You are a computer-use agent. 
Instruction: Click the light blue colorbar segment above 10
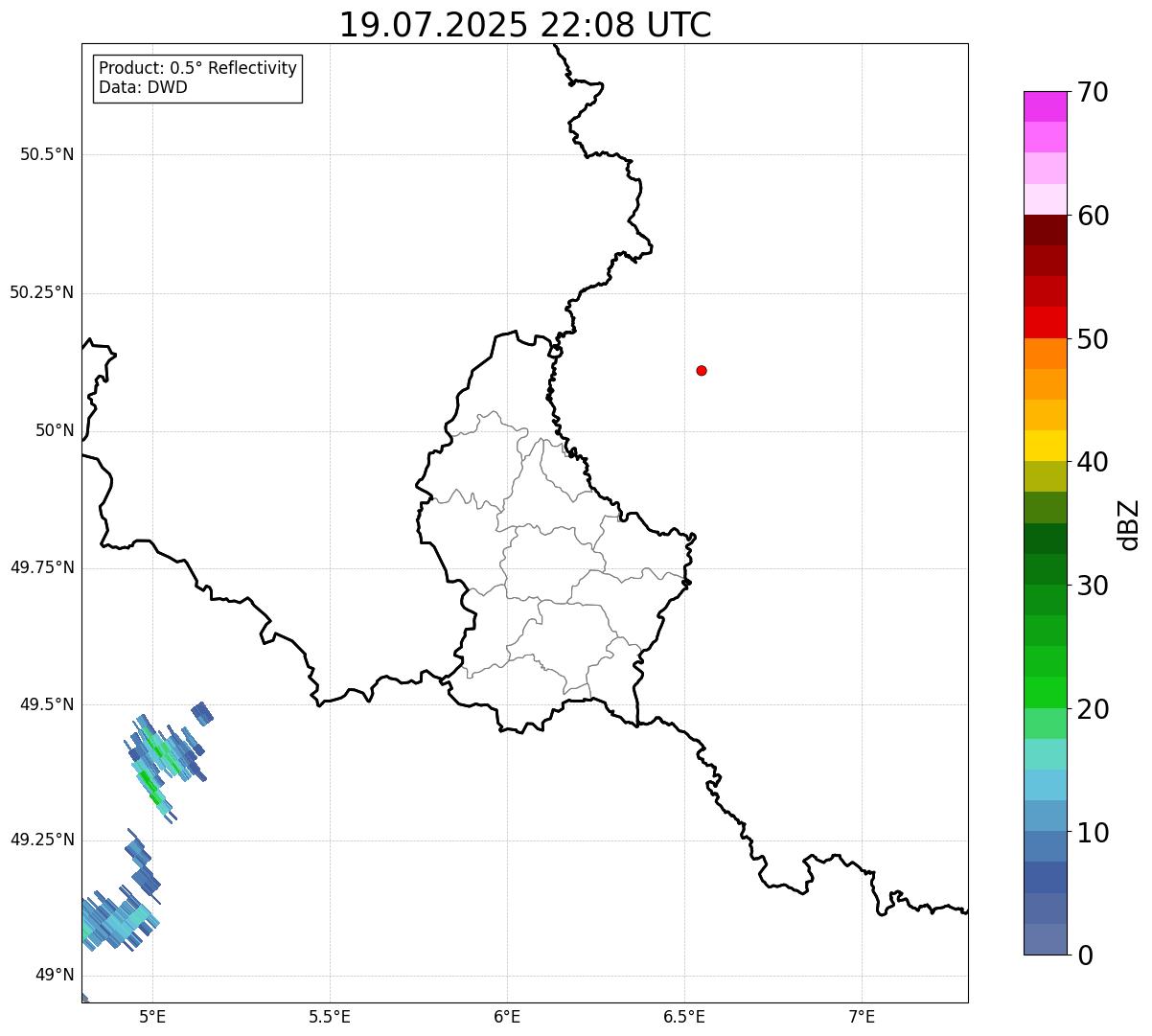1045,817
